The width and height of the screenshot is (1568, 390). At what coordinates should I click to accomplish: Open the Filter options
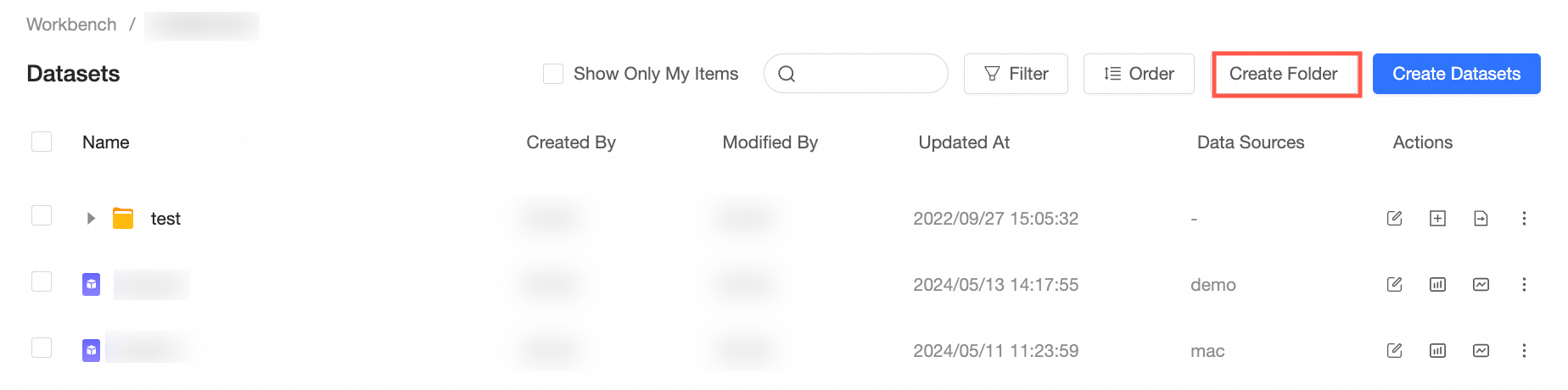point(1016,74)
